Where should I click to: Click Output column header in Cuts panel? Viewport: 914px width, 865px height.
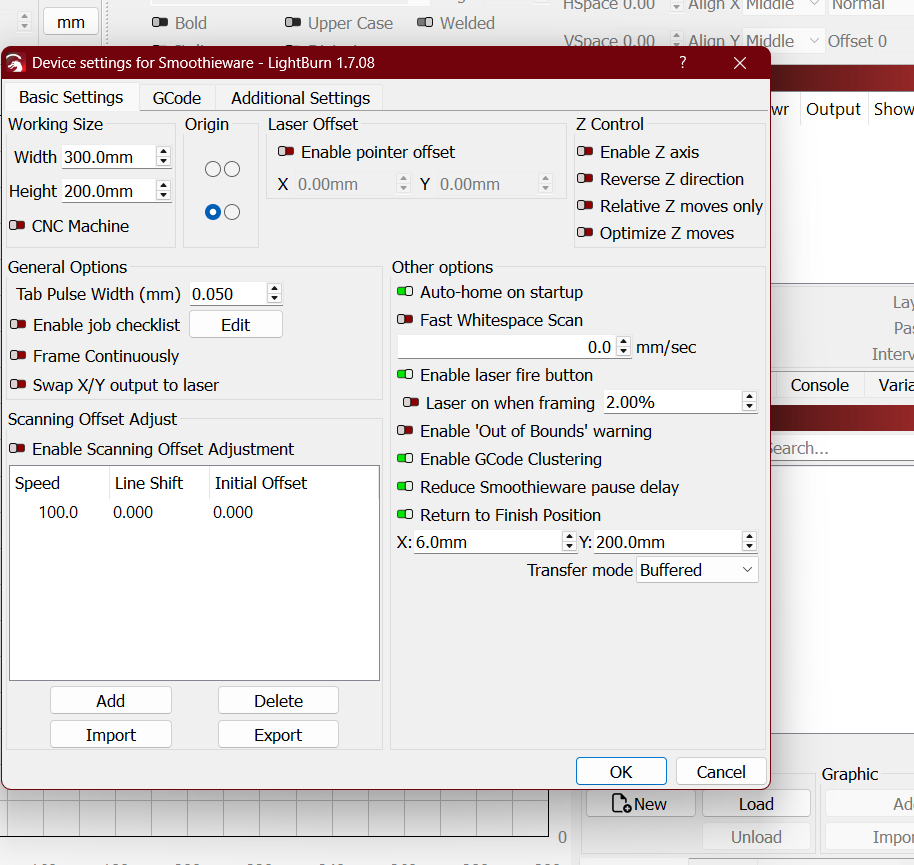833,109
